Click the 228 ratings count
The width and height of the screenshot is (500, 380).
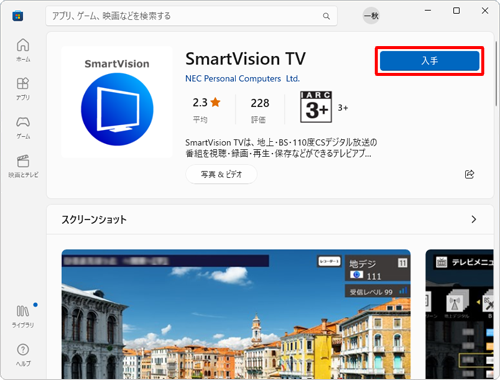pyautogui.click(x=260, y=103)
